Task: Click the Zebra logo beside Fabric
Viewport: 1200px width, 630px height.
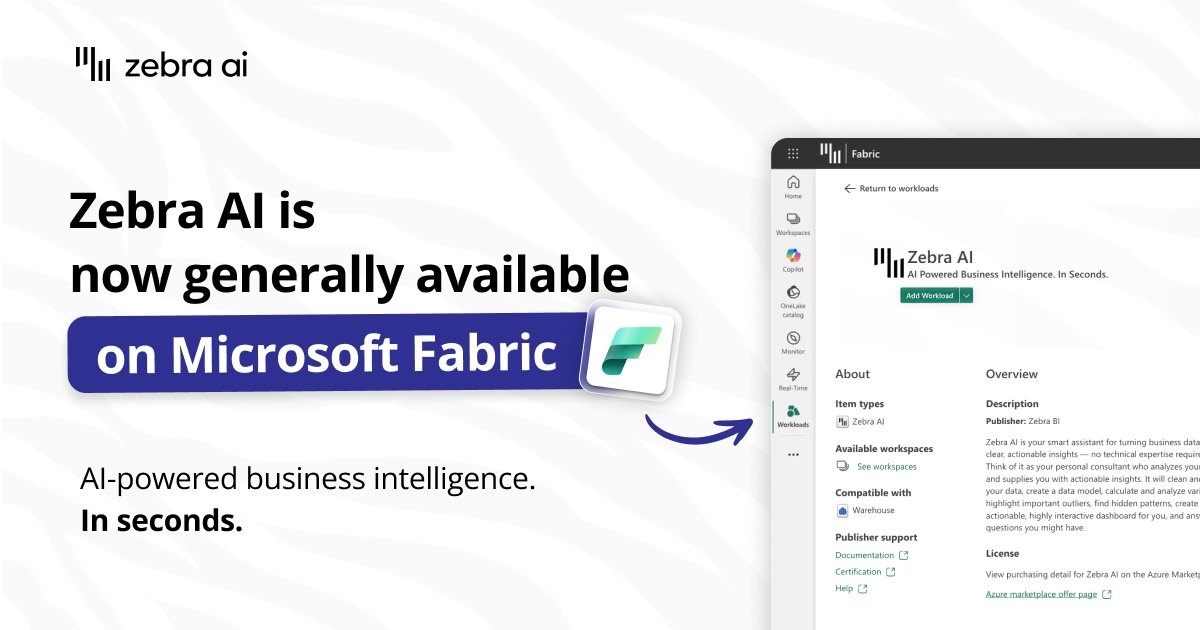Action: 831,153
